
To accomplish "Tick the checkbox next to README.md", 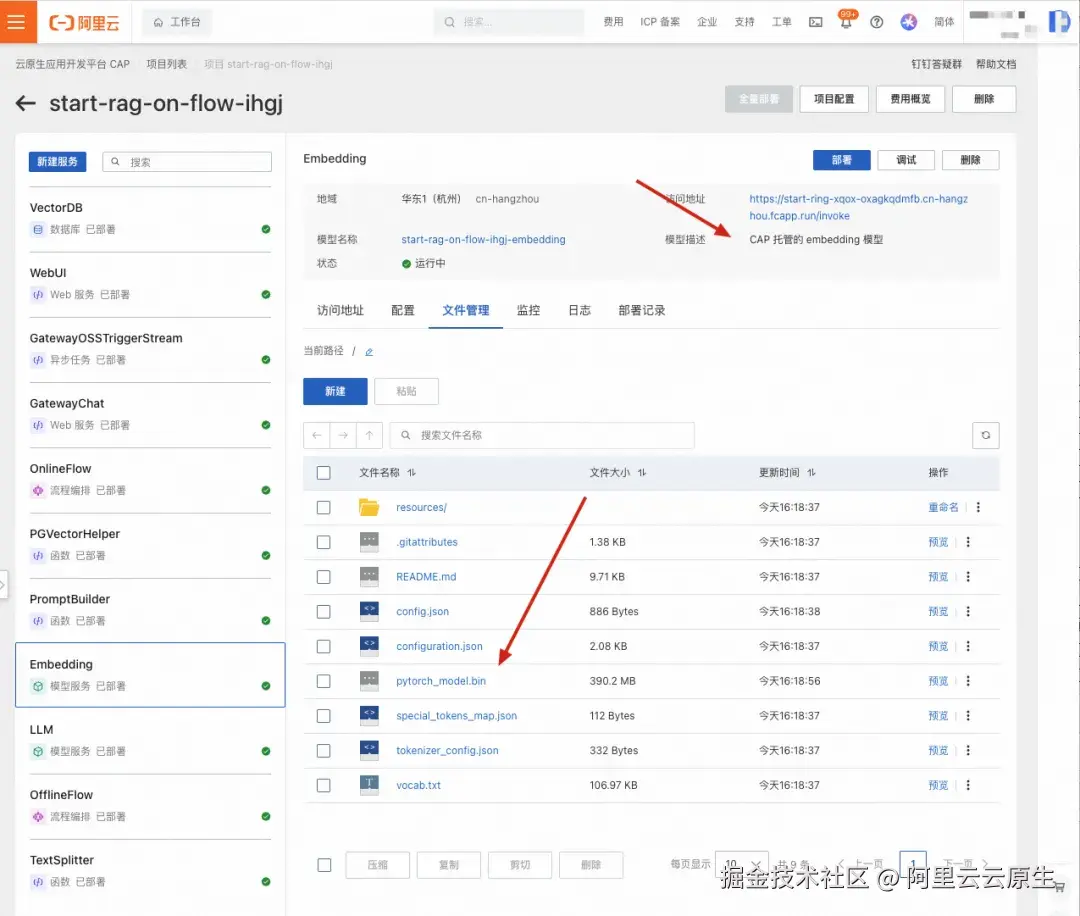I will pos(324,576).
